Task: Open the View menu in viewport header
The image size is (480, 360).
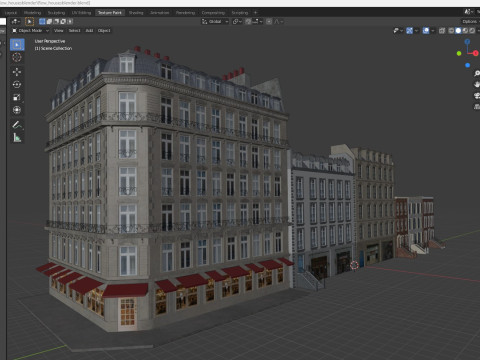Action: point(59,30)
